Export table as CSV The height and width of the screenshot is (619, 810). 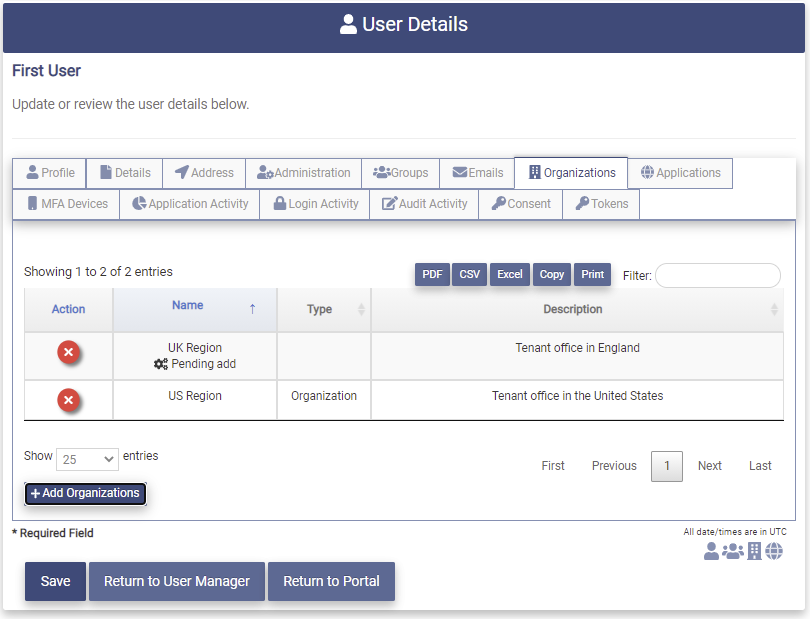470,274
